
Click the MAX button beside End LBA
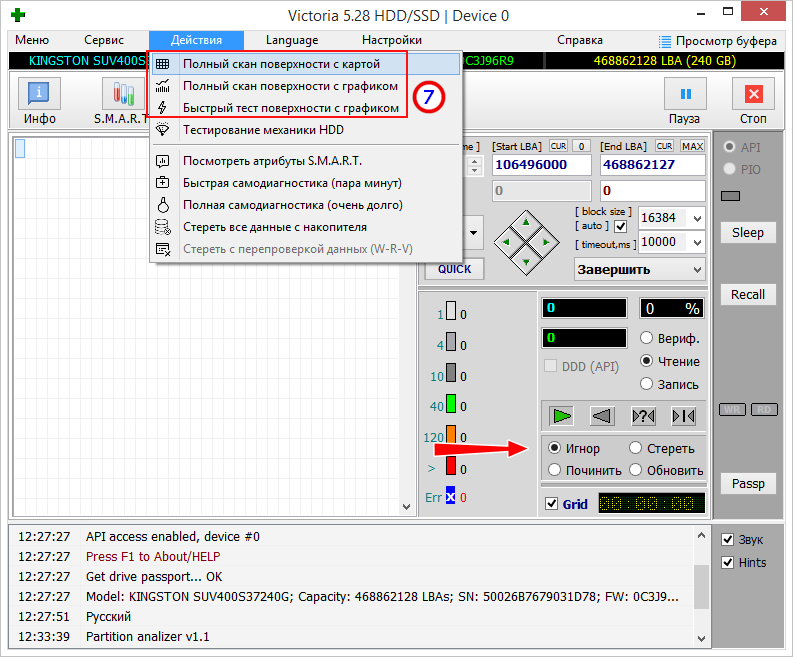click(x=692, y=146)
